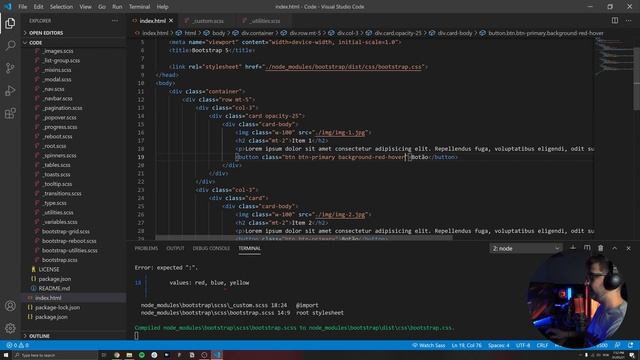Open README.md in the explorer
This screenshot has width=640, height=360.
(54, 288)
